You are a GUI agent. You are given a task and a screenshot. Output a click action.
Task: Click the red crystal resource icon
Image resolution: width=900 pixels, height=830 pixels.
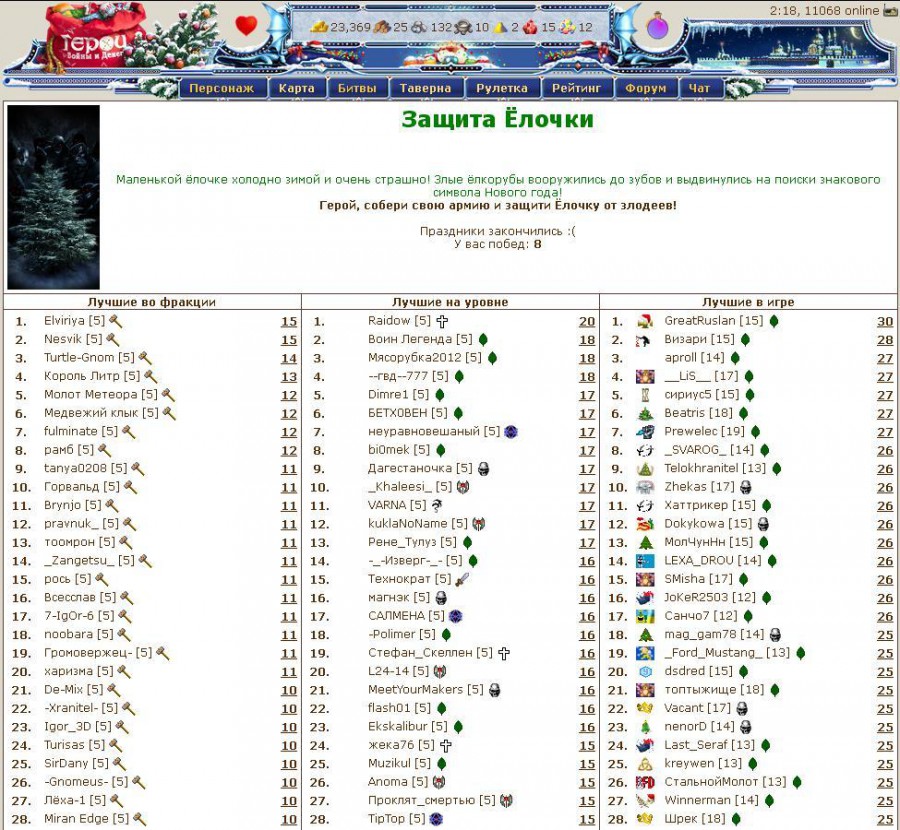pyautogui.click(x=530, y=27)
